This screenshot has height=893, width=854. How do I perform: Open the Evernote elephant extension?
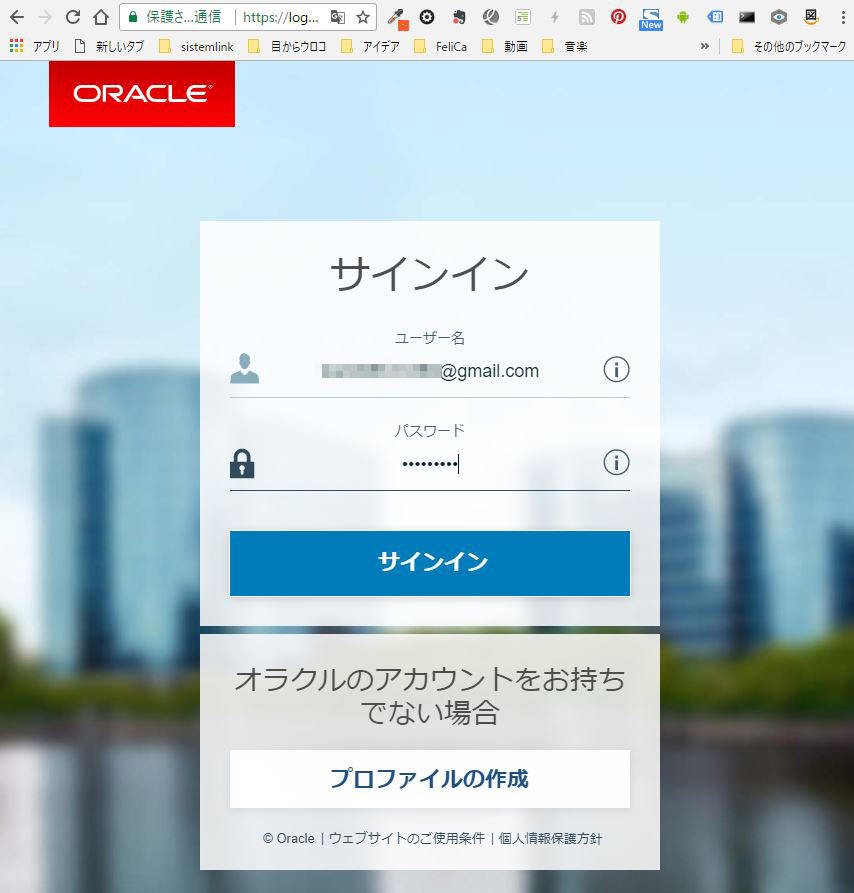(459, 17)
